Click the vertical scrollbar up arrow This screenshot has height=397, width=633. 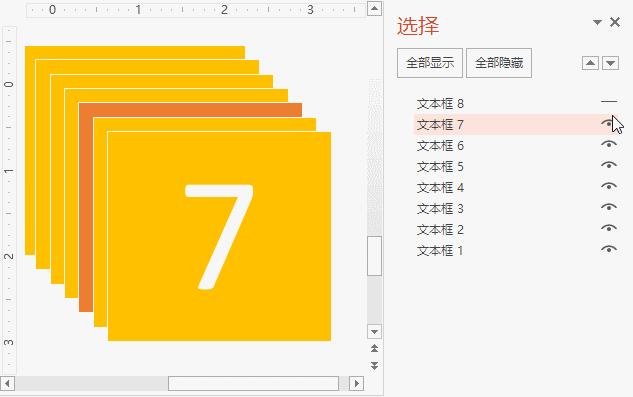375,8
